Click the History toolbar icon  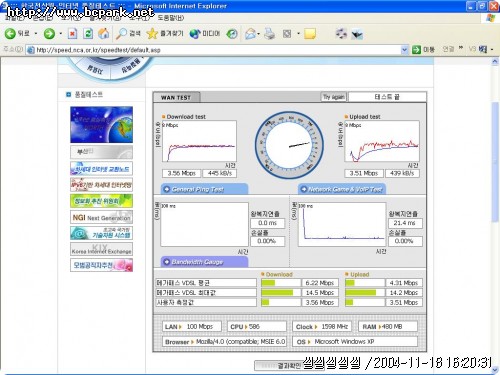click(232, 34)
